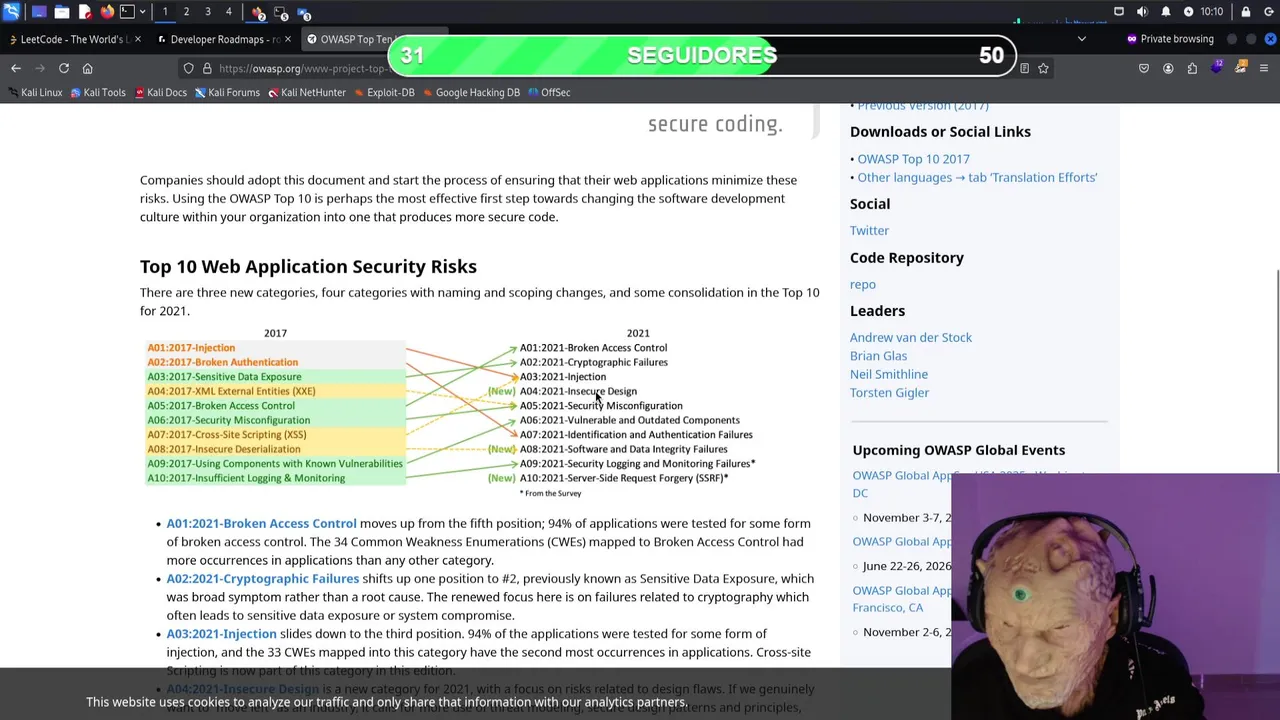The image size is (1280, 720).
Task: Open the list all tabs dropdown
Action: pos(1081,39)
